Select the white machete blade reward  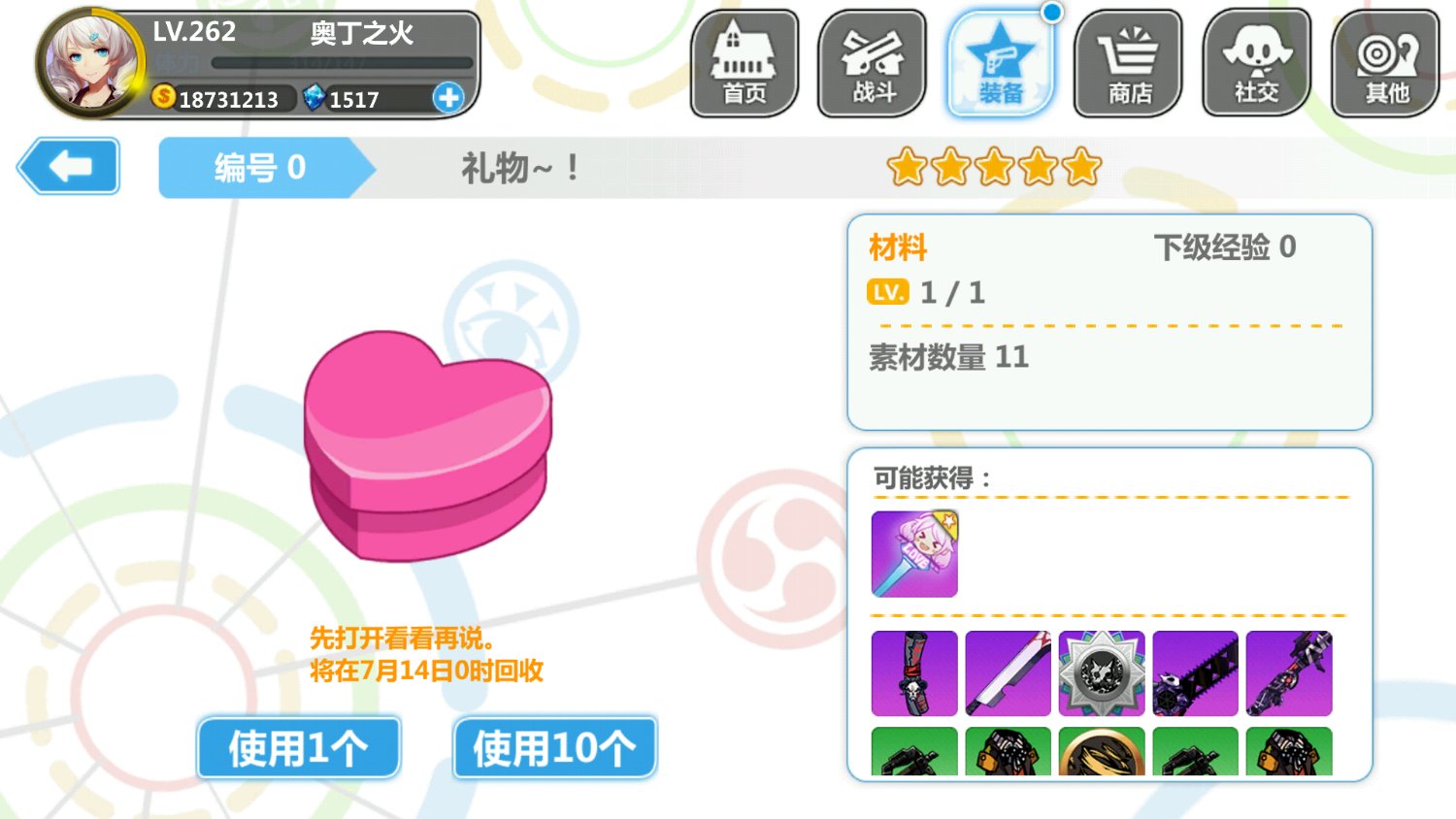click(x=1009, y=673)
